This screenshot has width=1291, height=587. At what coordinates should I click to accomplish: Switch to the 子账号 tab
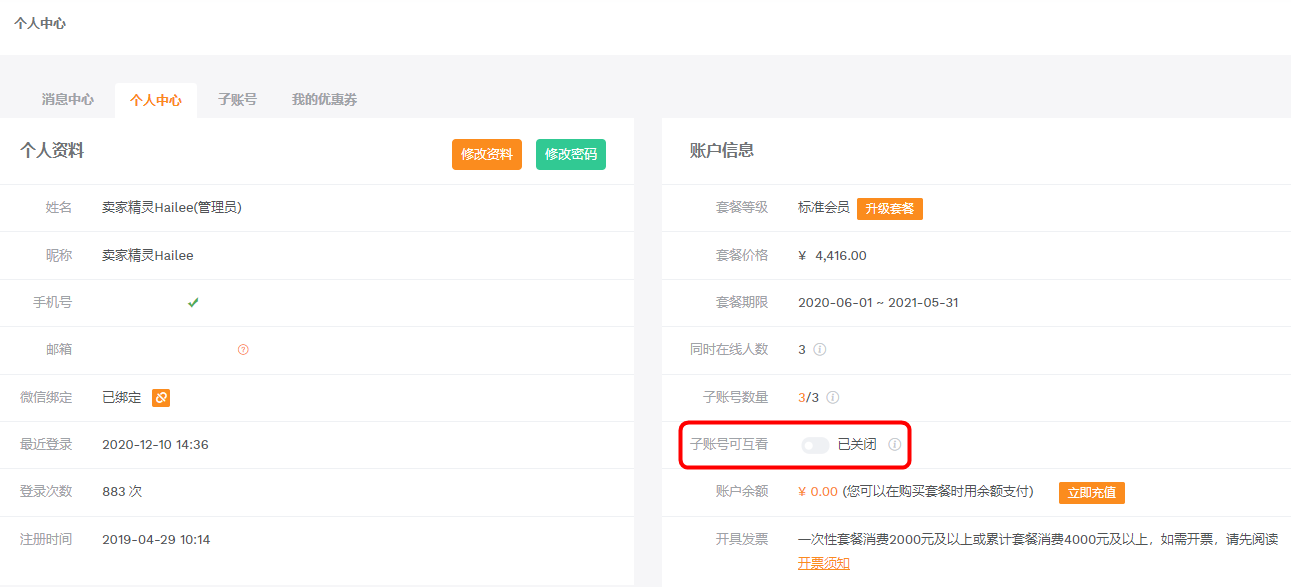click(x=237, y=100)
